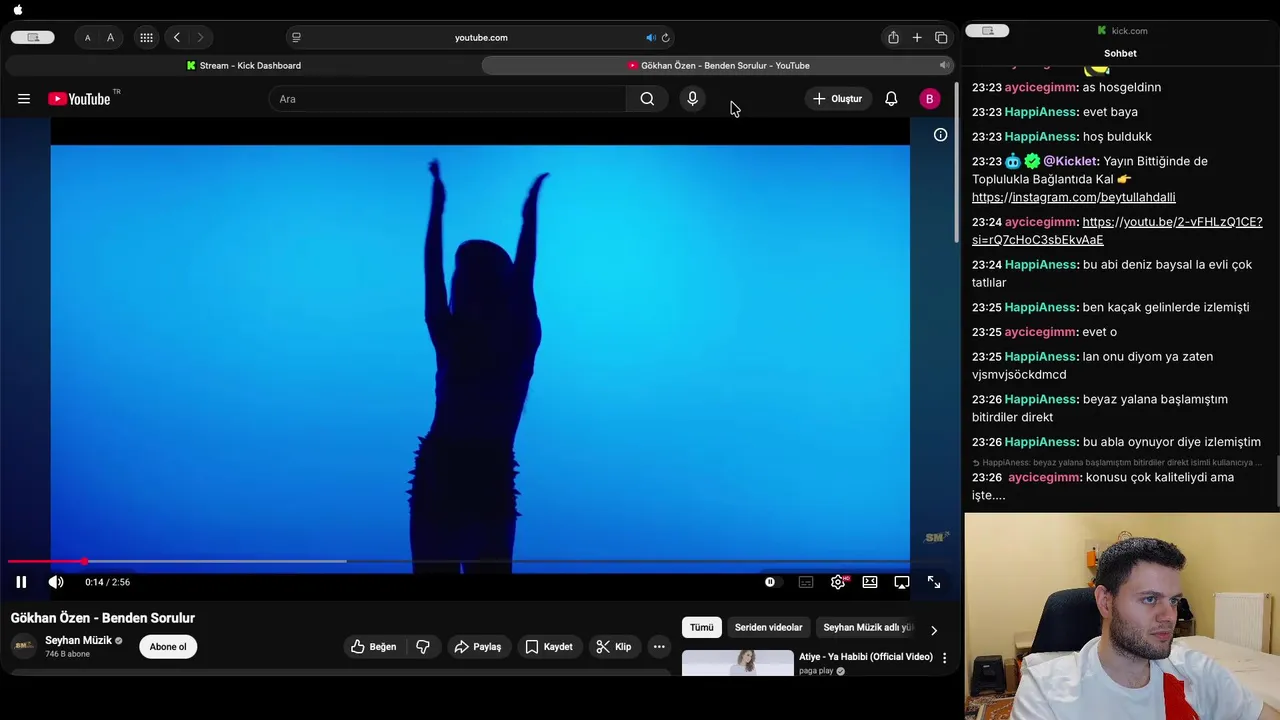Open more actions three-dot button under video
The width and height of the screenshot is (1280, 720).
[659, 647]
